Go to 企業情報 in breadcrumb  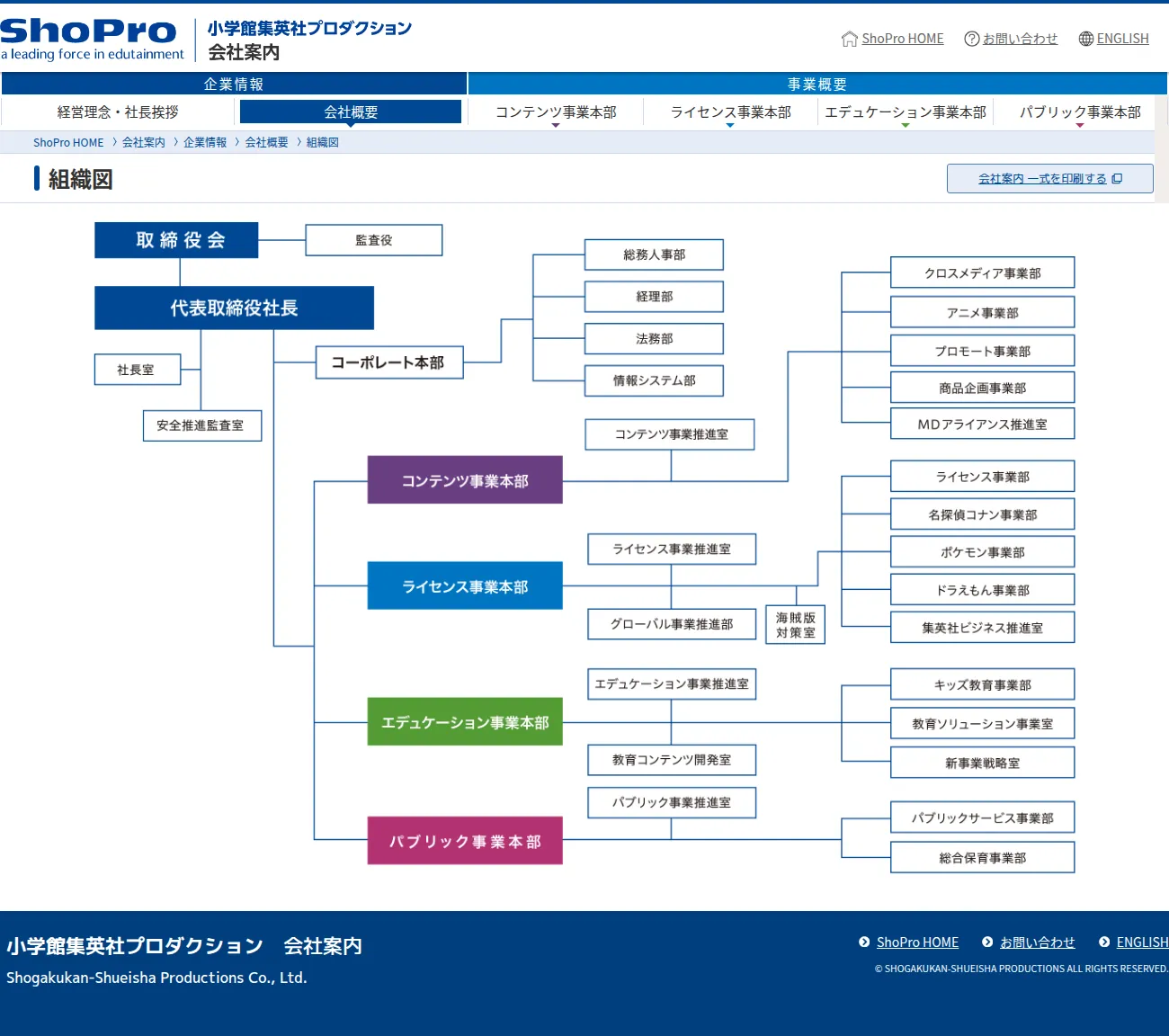coord(205,142)
